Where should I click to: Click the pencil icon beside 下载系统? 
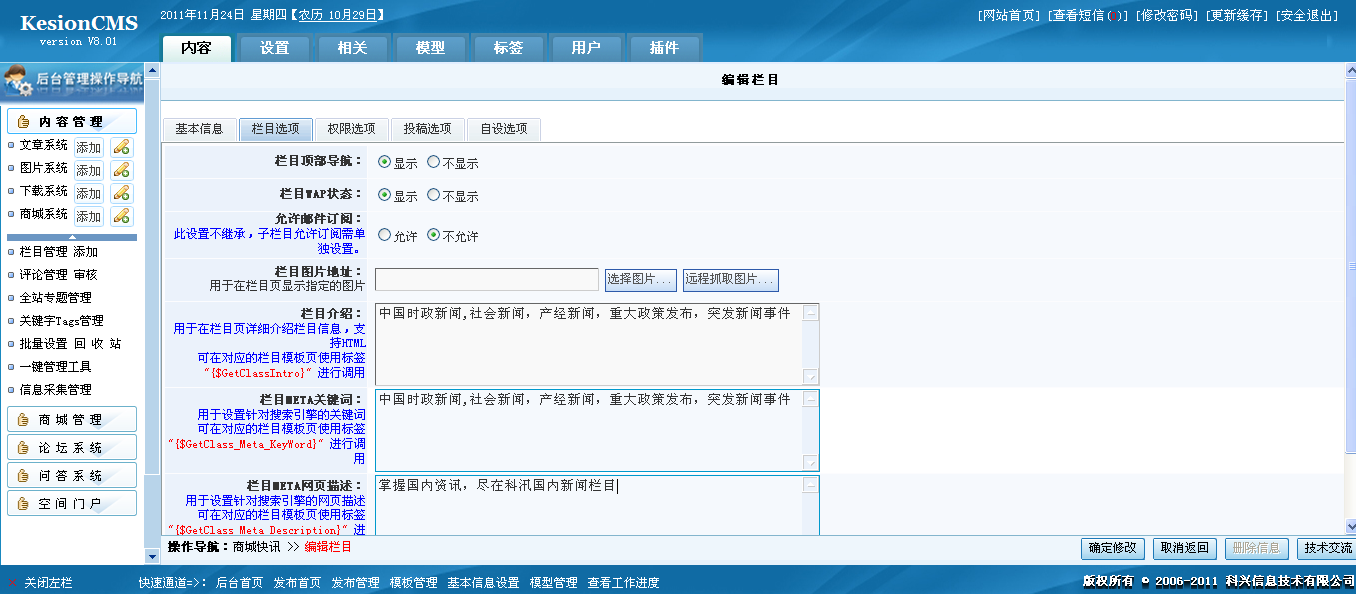click(x=121, y=193)
